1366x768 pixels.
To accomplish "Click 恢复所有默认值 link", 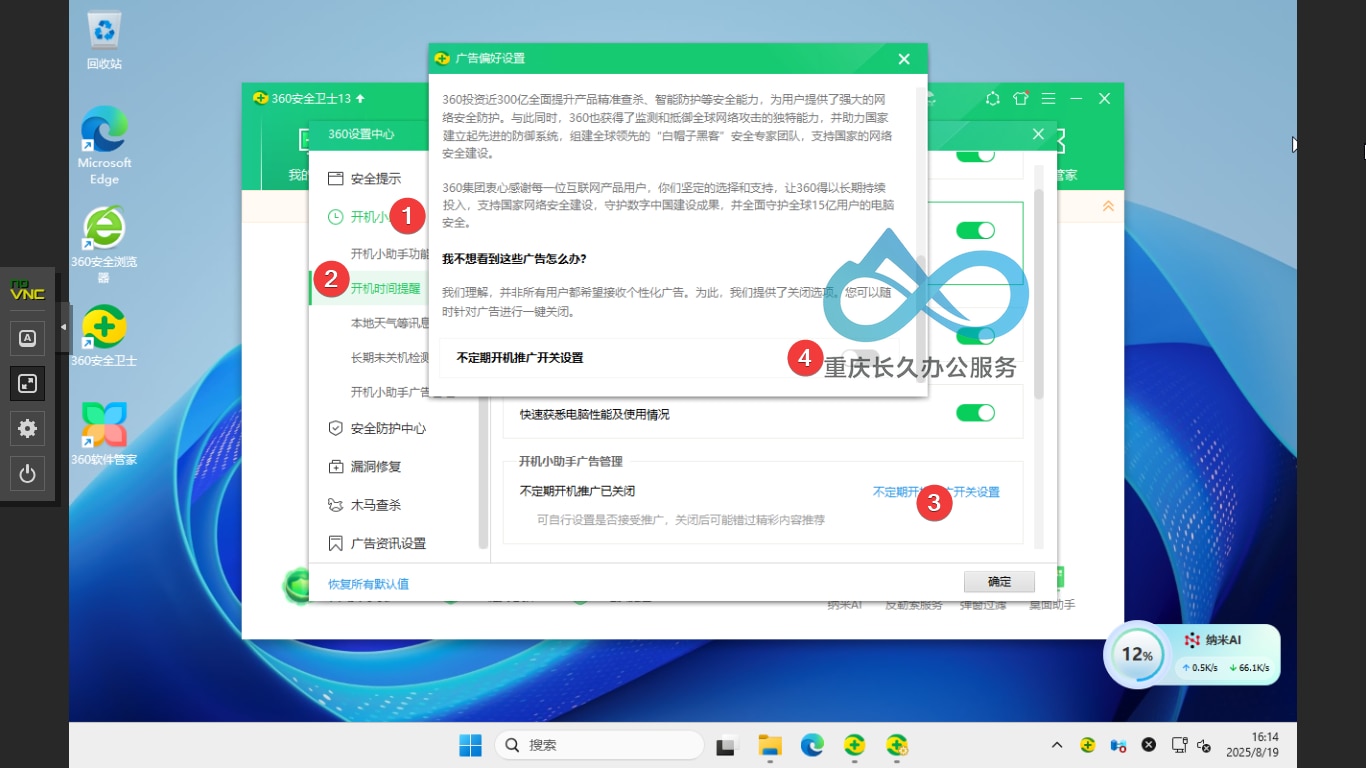I will pyautogui.click(x=368, y=584).
